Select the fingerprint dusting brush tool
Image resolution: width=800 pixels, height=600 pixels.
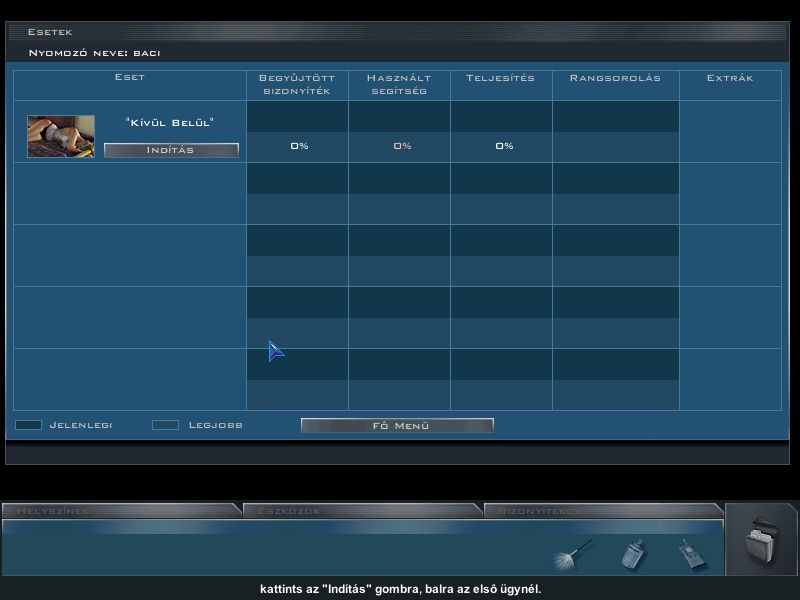(x=573, y=552)
